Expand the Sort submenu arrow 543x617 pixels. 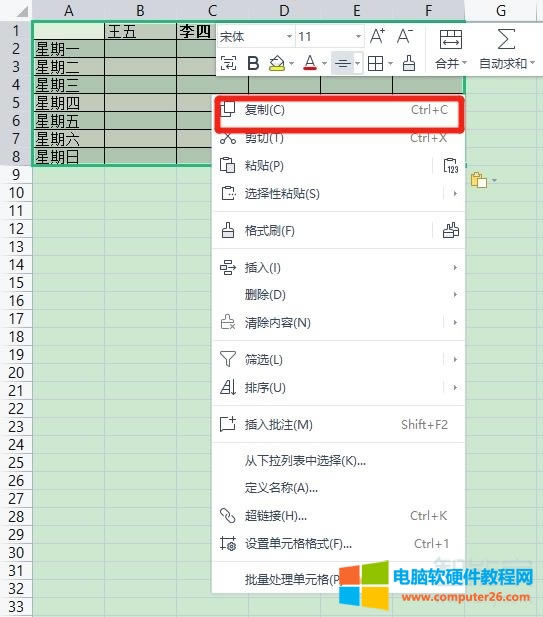[x=455, y=388]
